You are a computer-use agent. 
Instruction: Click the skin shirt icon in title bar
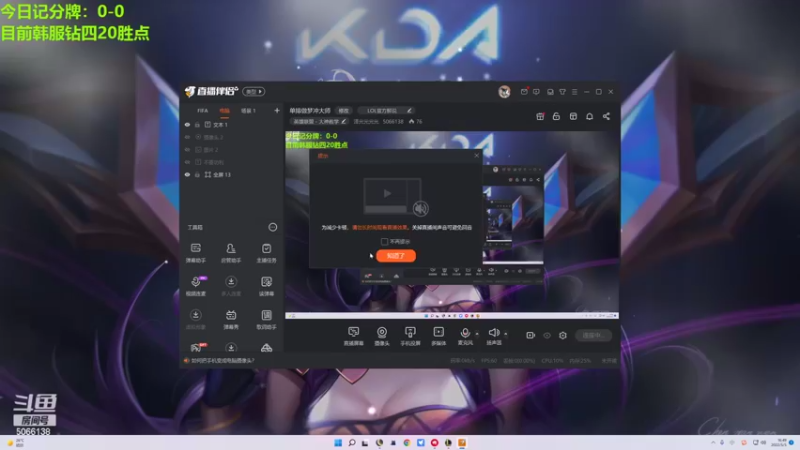tap(562, 92)
